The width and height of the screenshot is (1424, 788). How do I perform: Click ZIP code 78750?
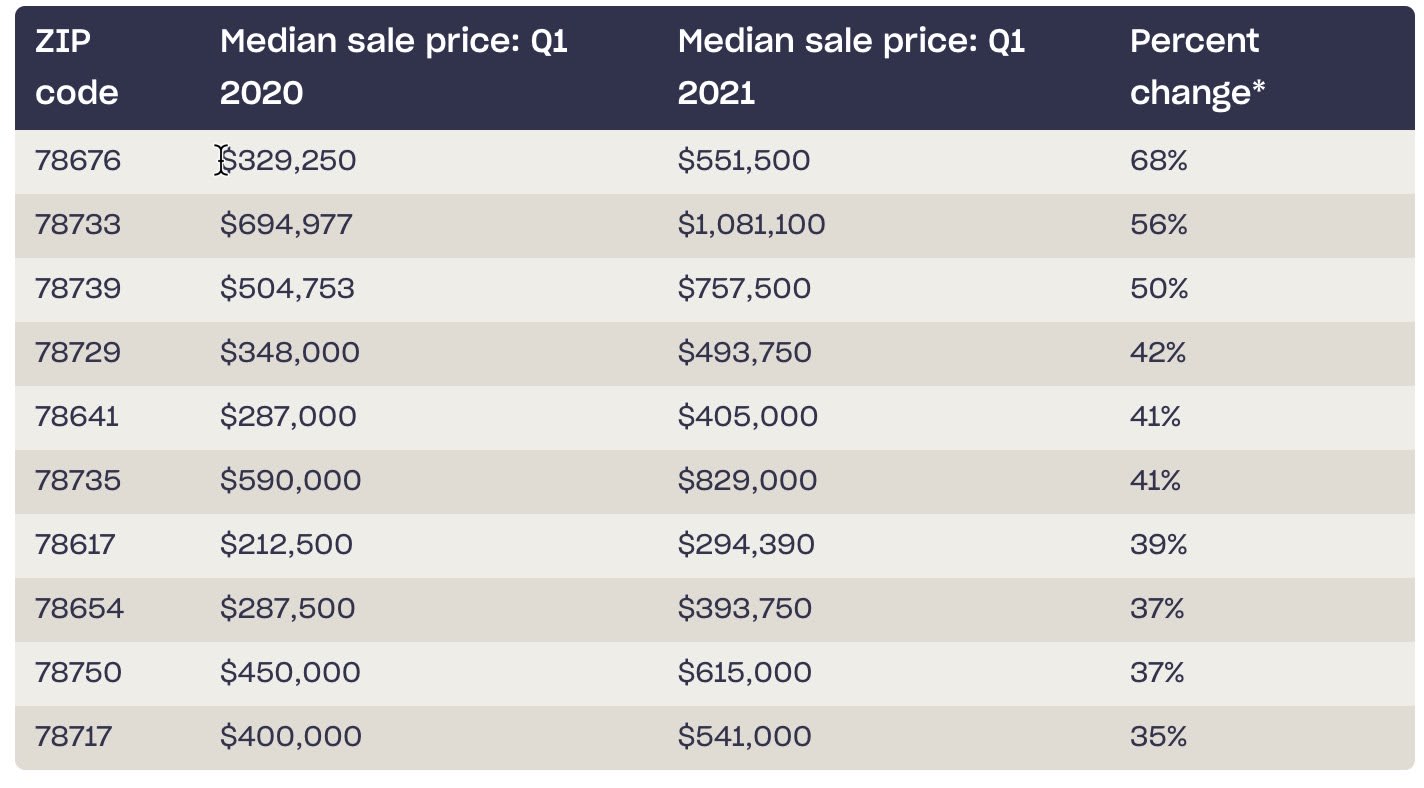pos(78,673)
